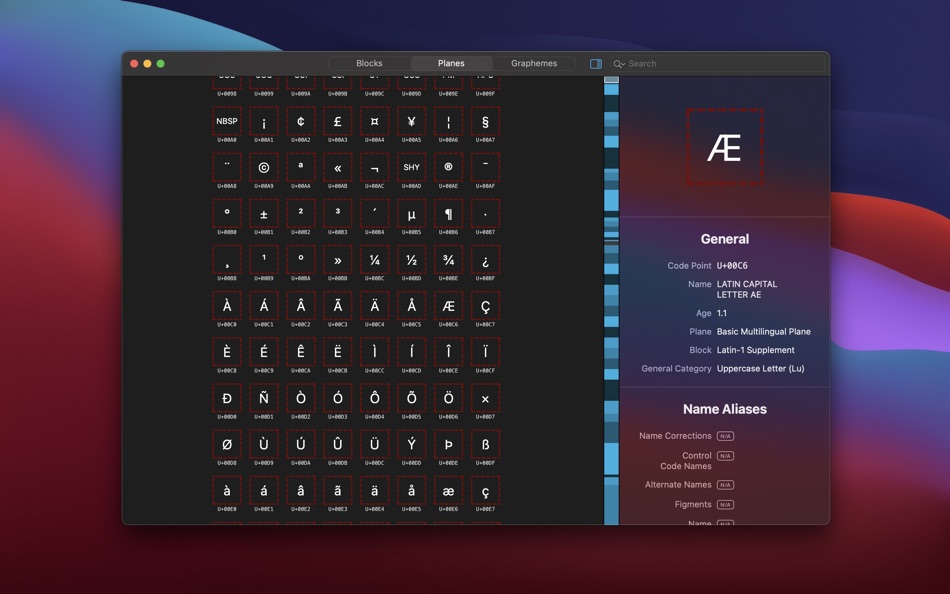Open the Graphemes tab

pos(534,63)
